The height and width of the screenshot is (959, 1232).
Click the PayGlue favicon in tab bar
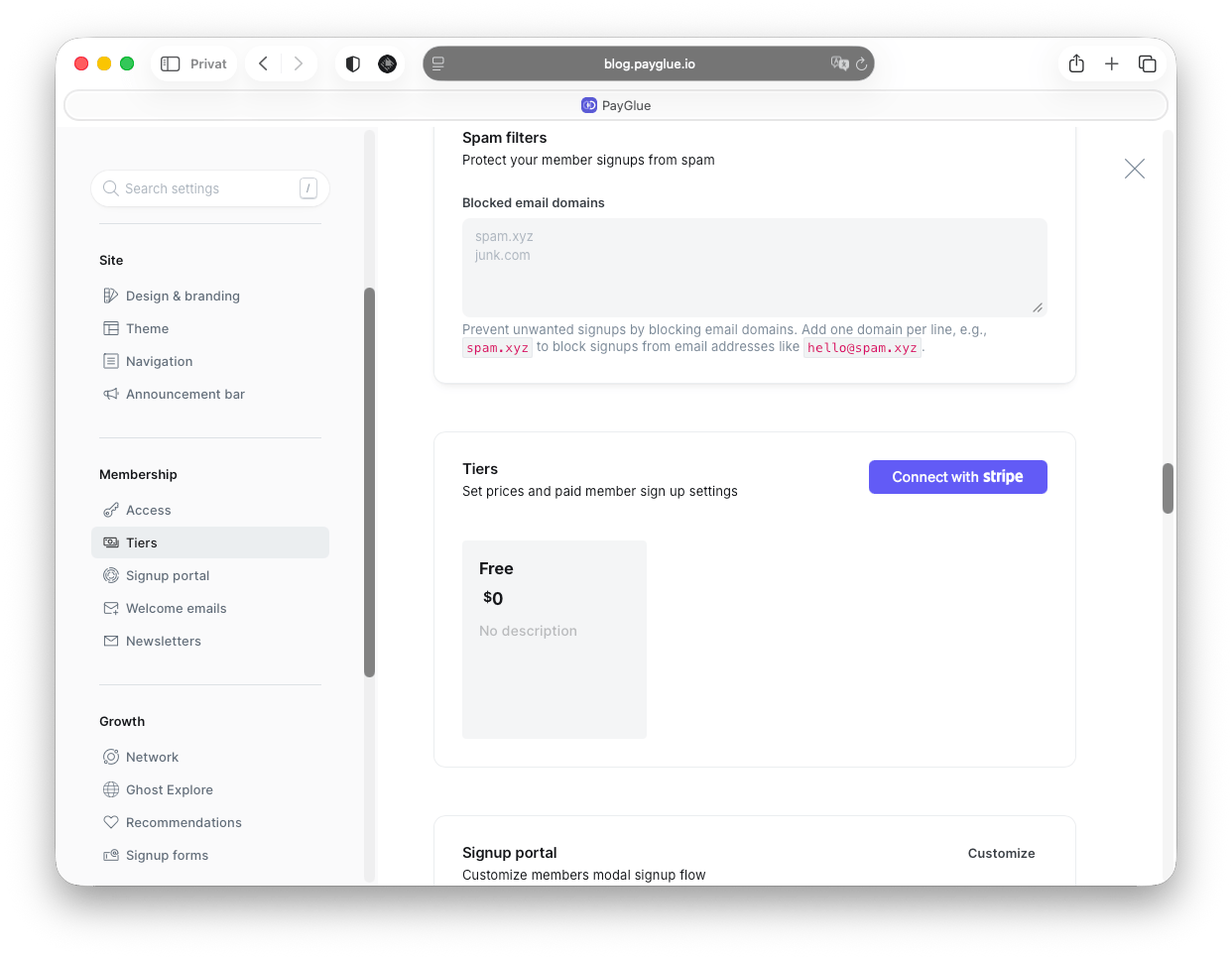coord(589,105)
